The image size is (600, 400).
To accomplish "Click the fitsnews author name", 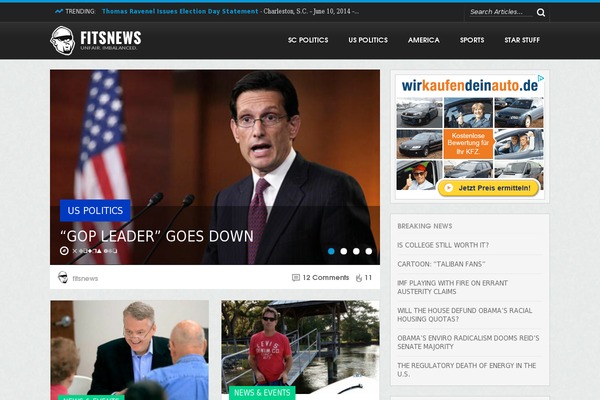I will click(x=85, y=278).
